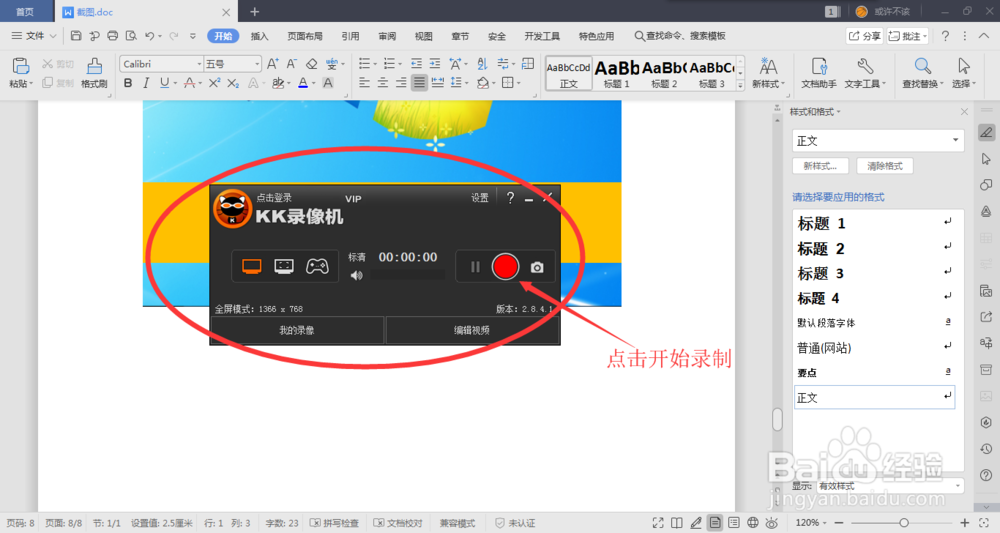Click the 批注 comment button

click(x=908, y=36)
